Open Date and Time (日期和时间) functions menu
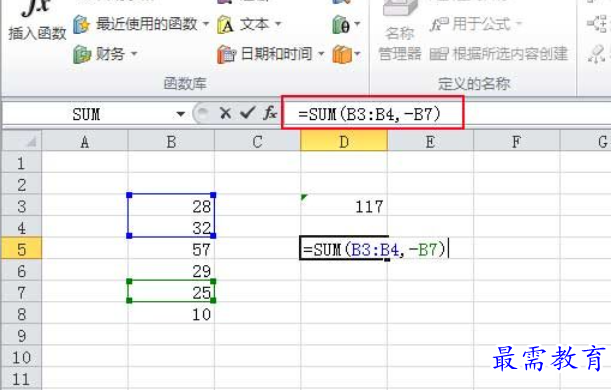Viewport: 614px width, 390px height. point(271,54)
